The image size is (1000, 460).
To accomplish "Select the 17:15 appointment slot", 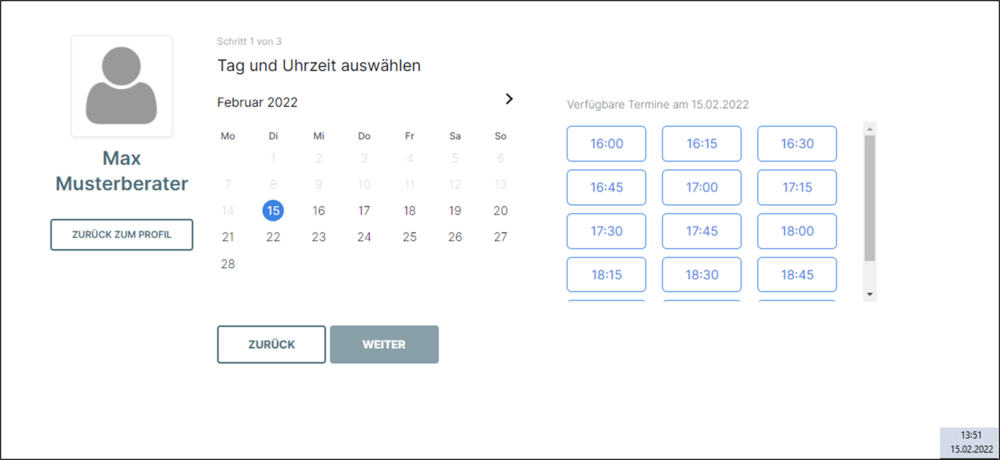I will [797, 188].
